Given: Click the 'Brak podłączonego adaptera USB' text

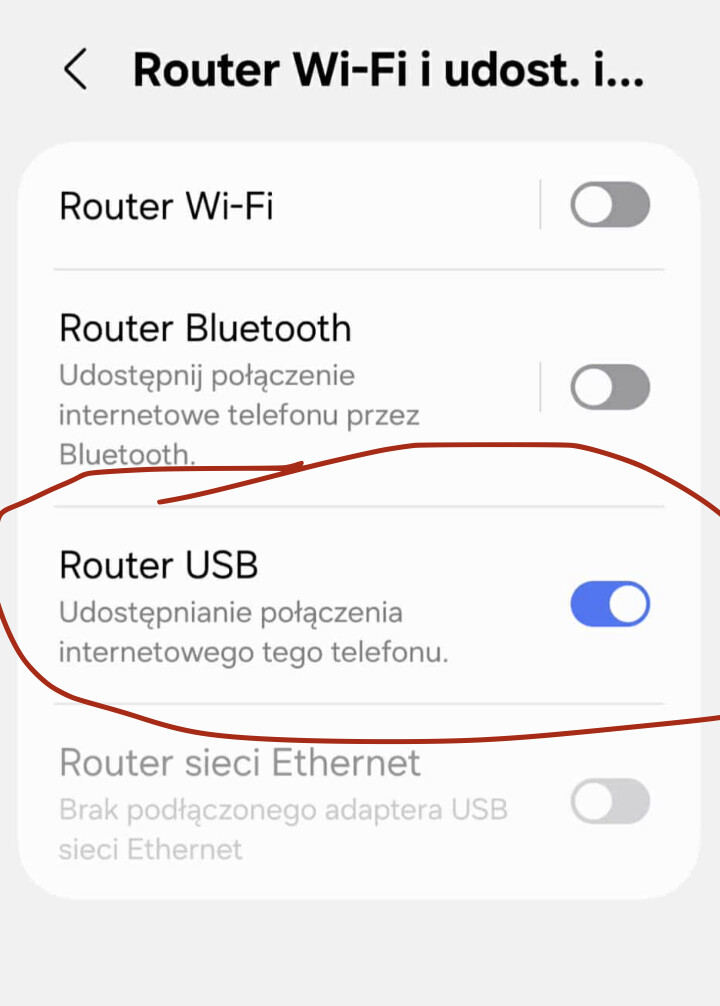Looking at the screenshot, I should click(x=283, y=810).
